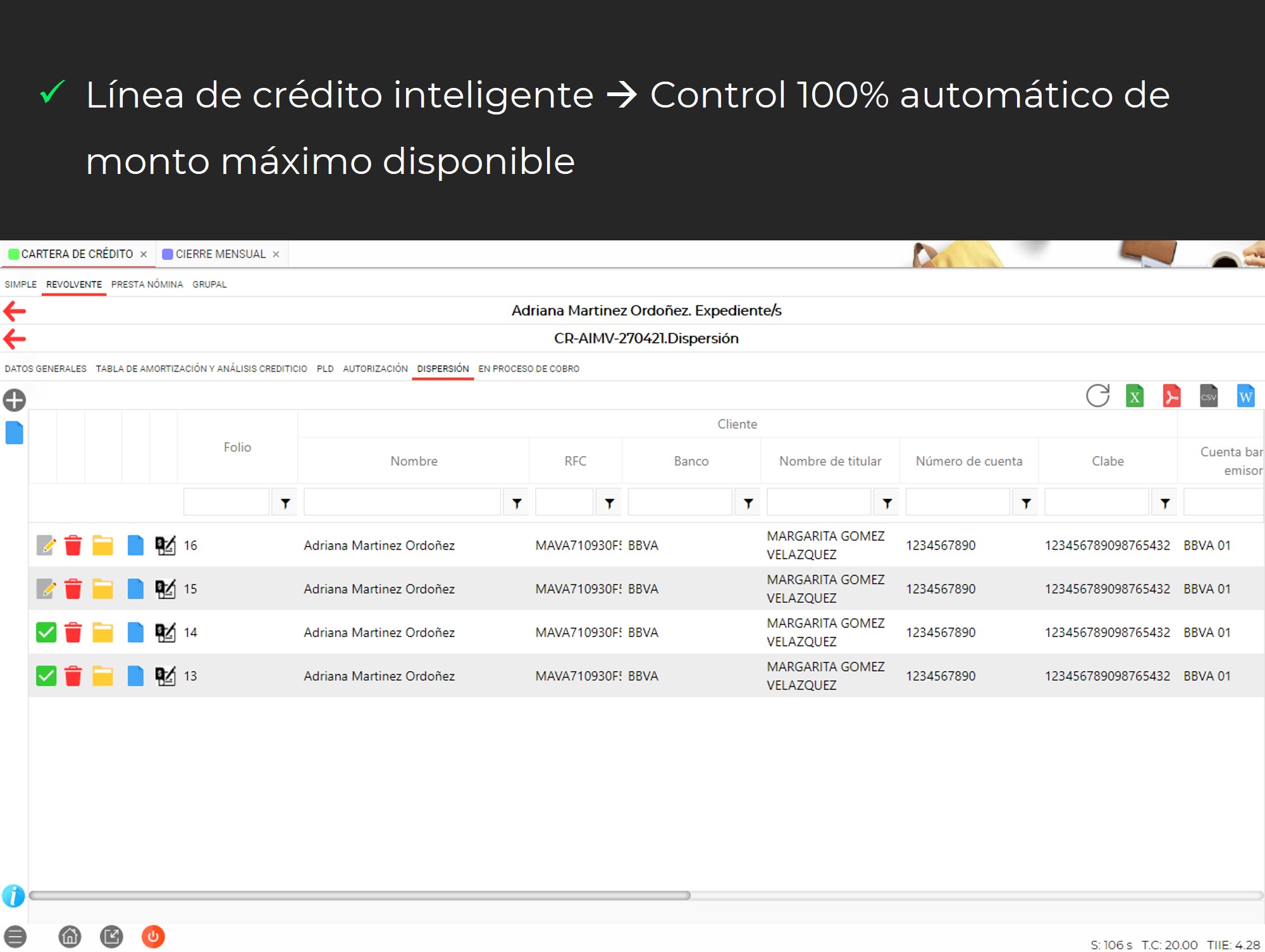Export table as CSV file
The image size is (1265, 952).
point(1208,397)
